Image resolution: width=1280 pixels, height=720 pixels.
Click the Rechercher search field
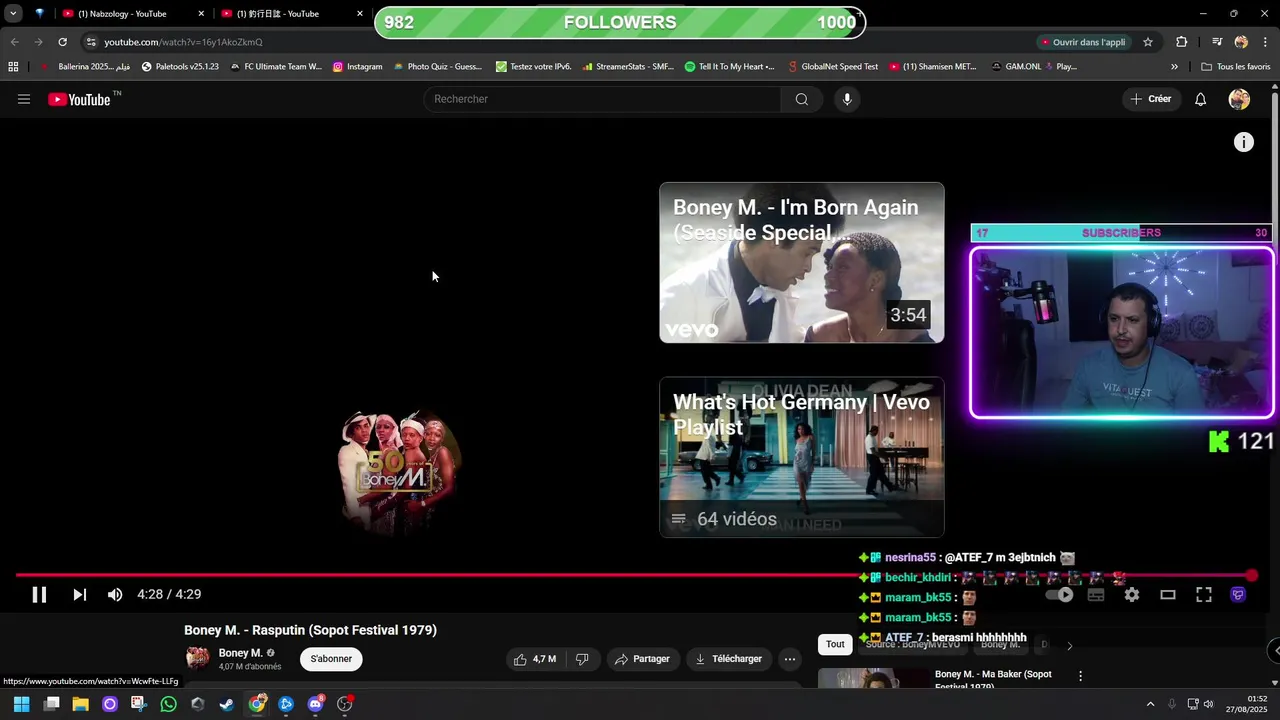click(603, 99)
